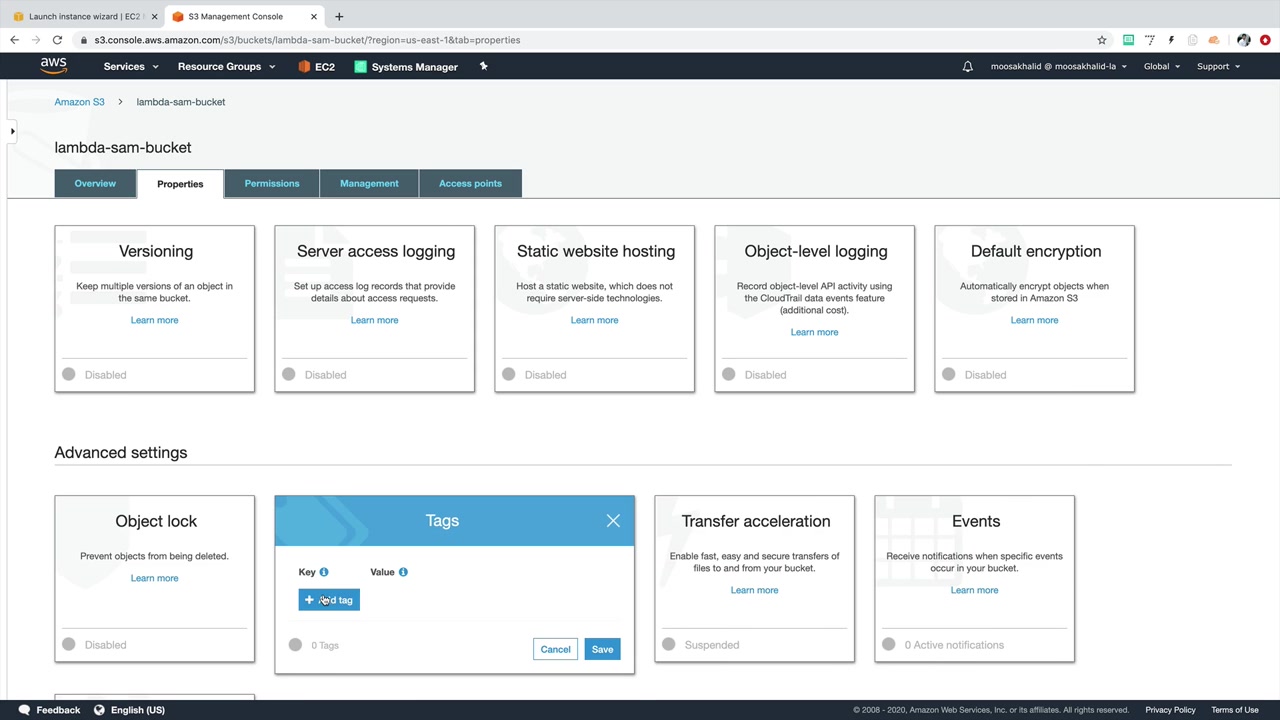The image size is (1280, 720).
Task: Open the Access points tab
Action: point(470,183)
